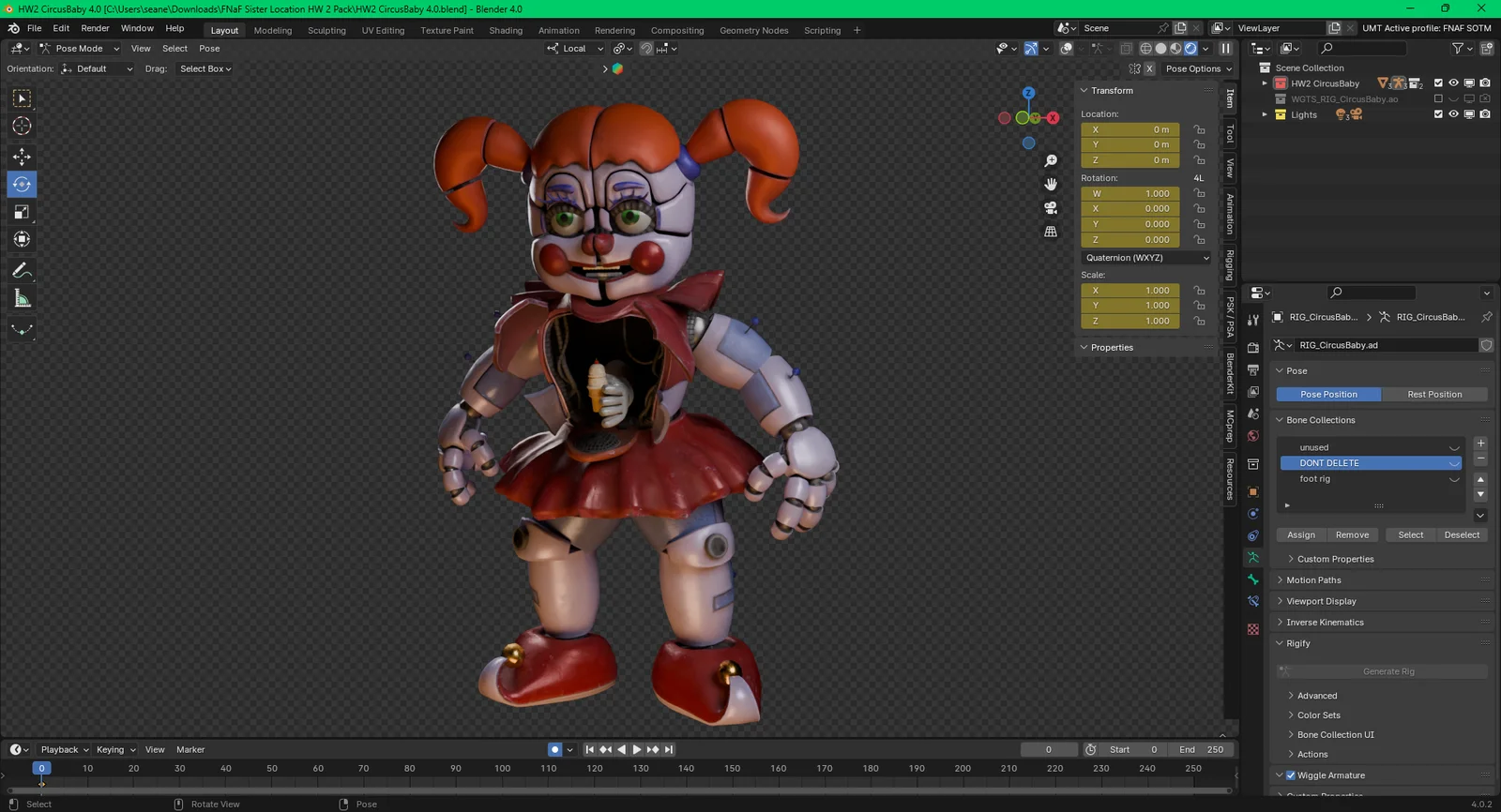Open the Tool properties tab icon
This screenshot has height=812, width=1501.
(1253, 321)
